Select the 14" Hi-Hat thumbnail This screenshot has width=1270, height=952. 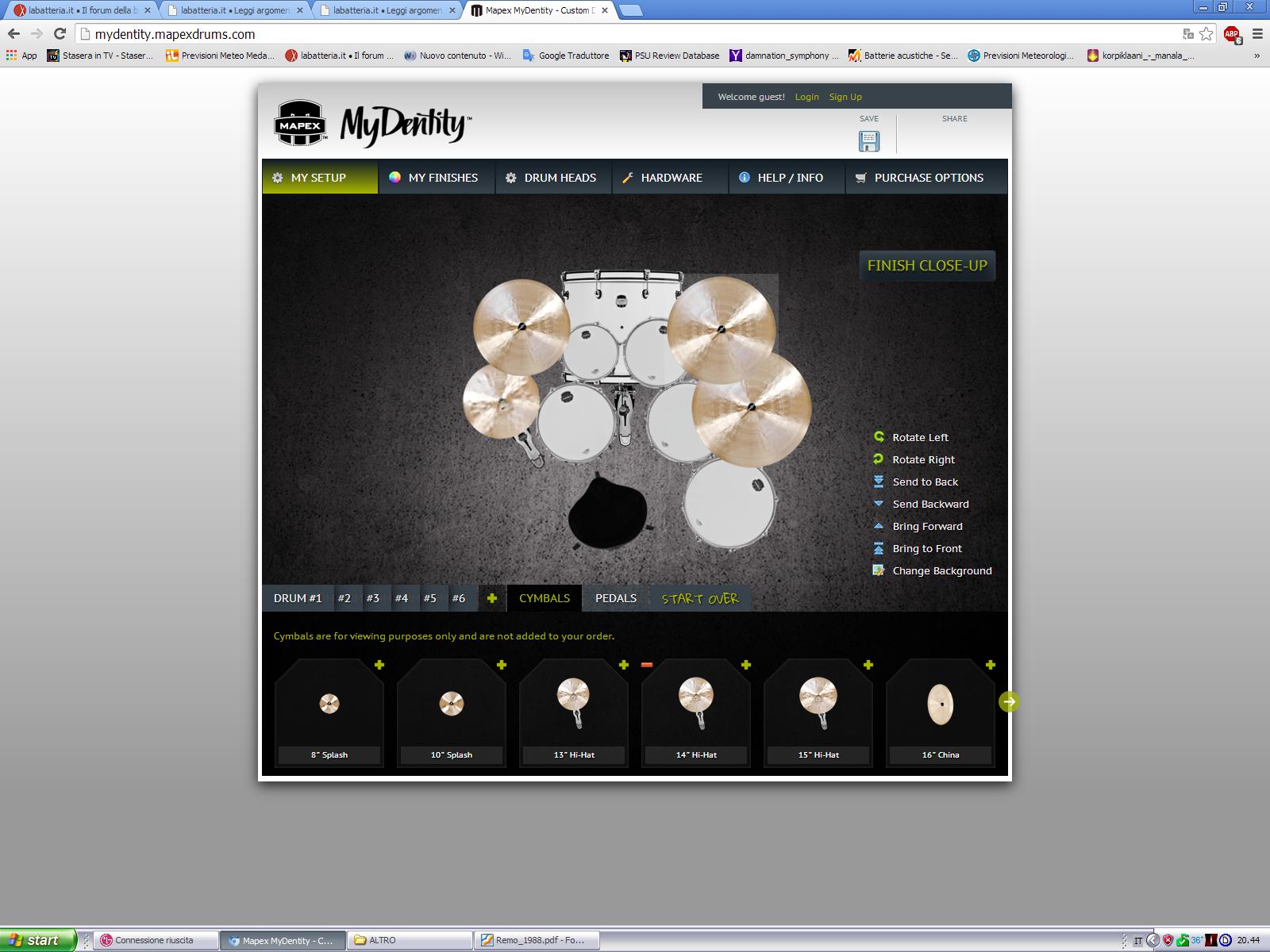click(696, 712)
